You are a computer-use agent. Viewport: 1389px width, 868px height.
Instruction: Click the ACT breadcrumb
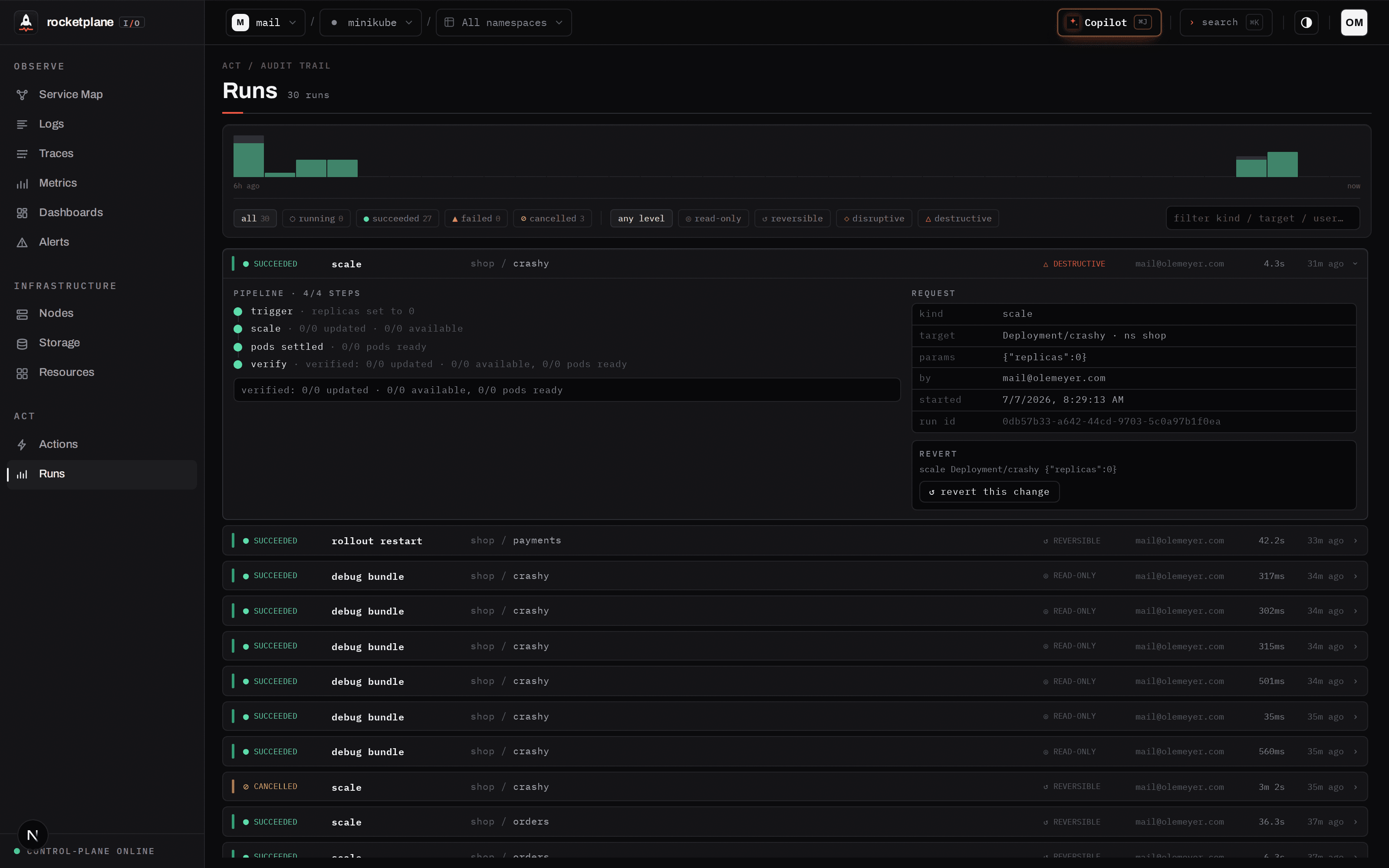231,66
